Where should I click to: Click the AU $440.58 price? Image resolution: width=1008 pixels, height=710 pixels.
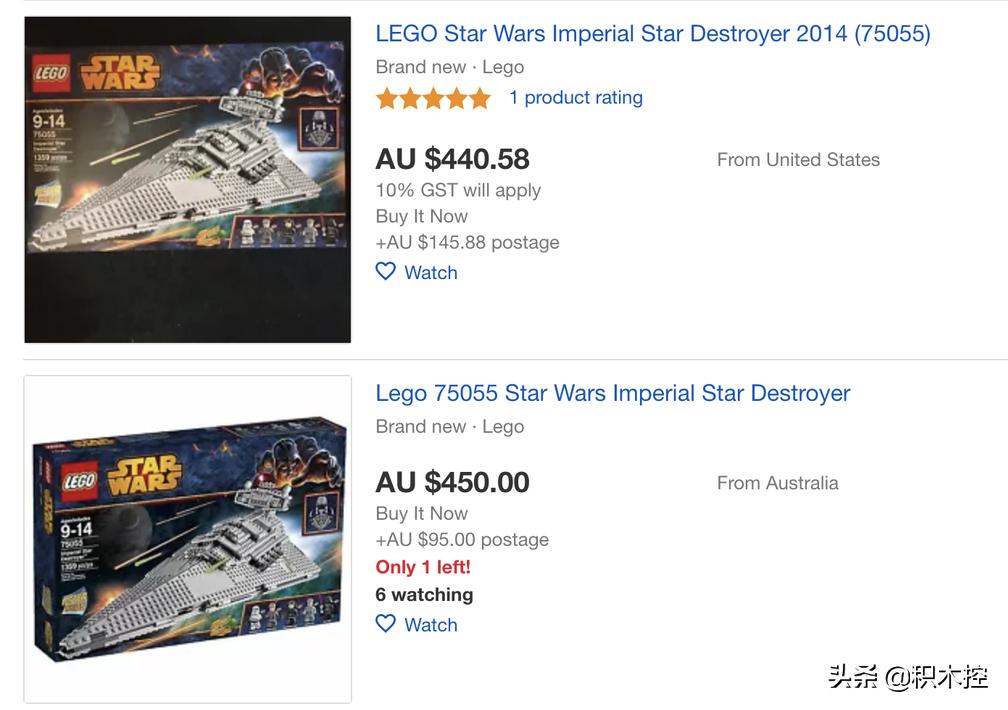(x=452, y=159)
